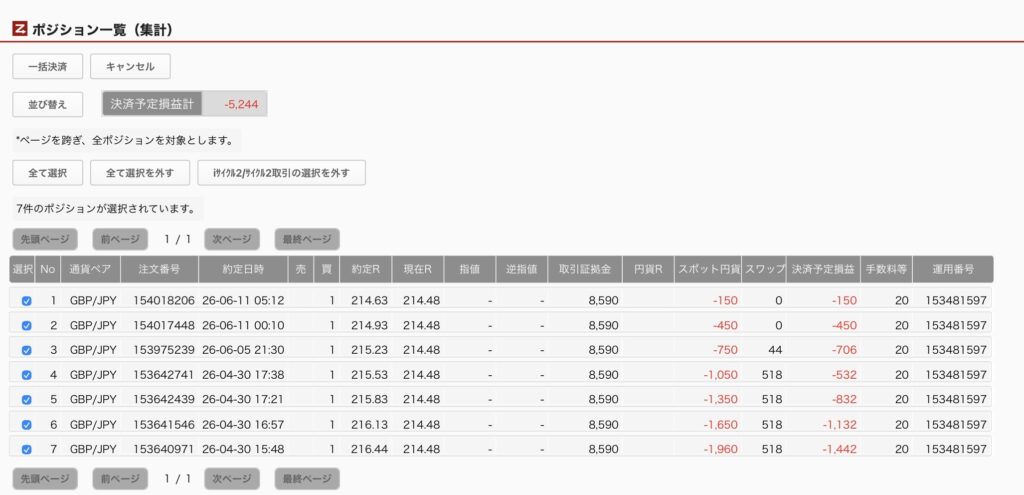Viewport: 1024px width, 495px height.
Task: Click the bottom 最終ページ button
Action: click(x=307, y=479)
